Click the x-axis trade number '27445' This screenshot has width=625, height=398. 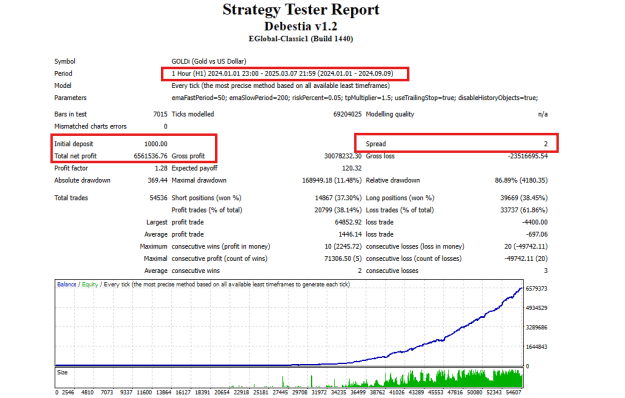280,392
